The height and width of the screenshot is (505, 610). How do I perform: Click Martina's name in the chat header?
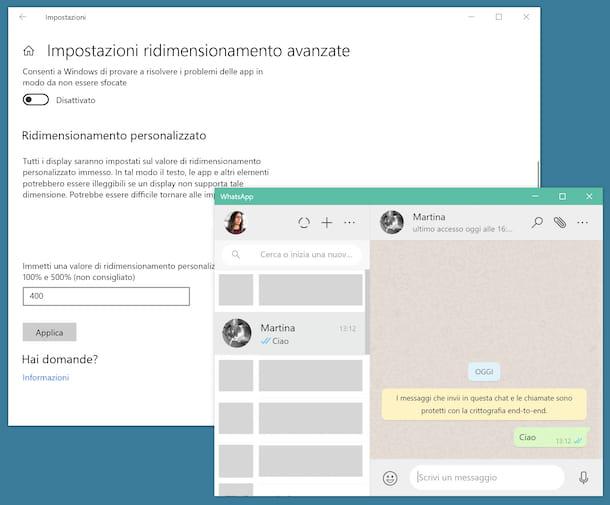click(429, 217)
